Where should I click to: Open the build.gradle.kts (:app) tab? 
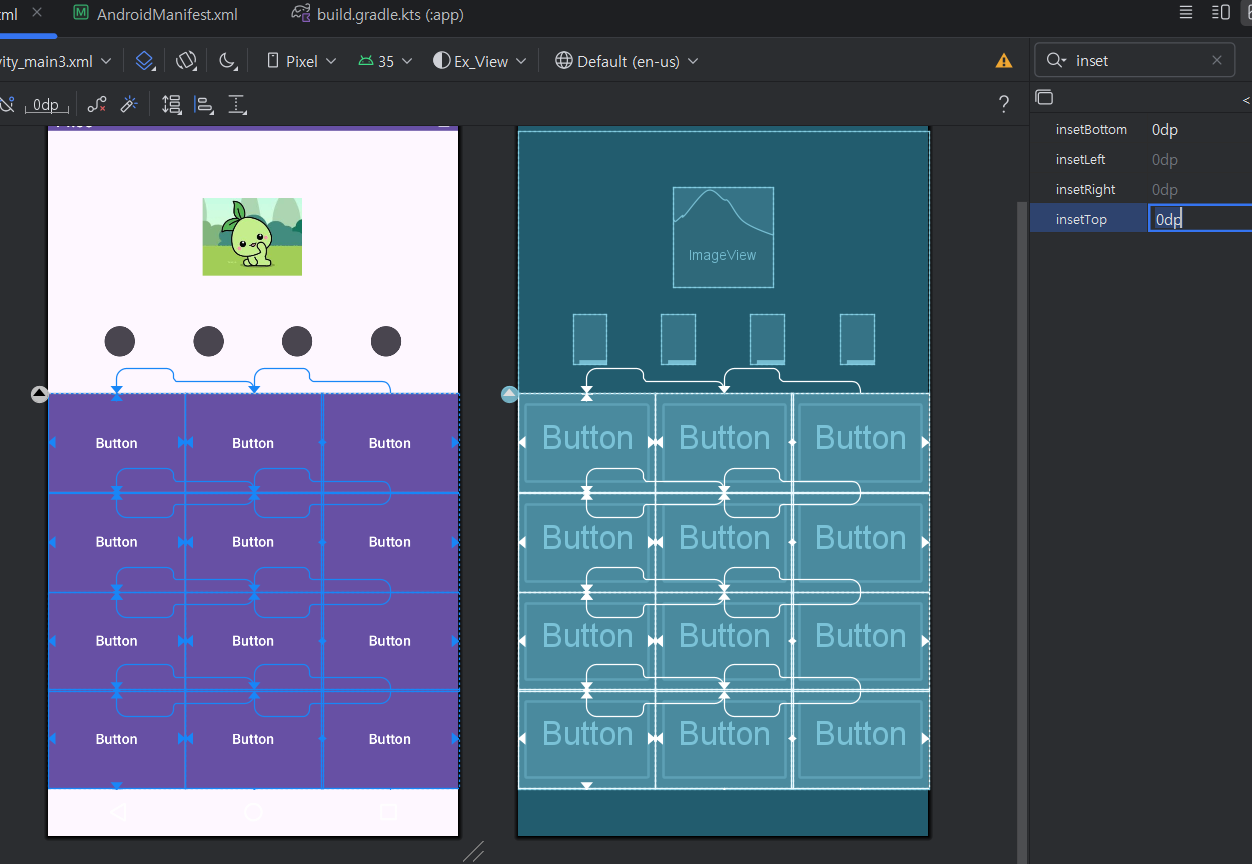coord(377,14)
